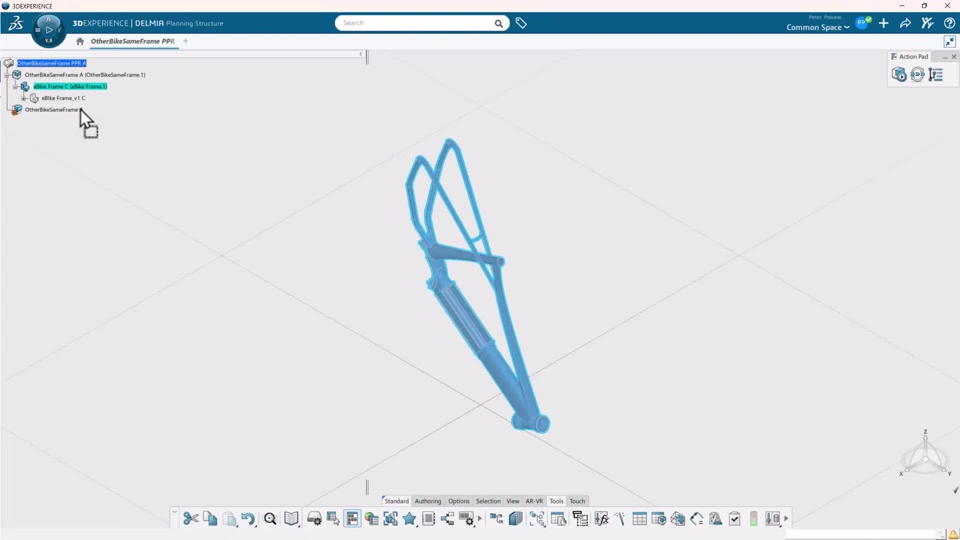Viewport: 960px width, 540px height.
Task: Collapse the eBike Frame C tree node
Action: click(15, 86)
